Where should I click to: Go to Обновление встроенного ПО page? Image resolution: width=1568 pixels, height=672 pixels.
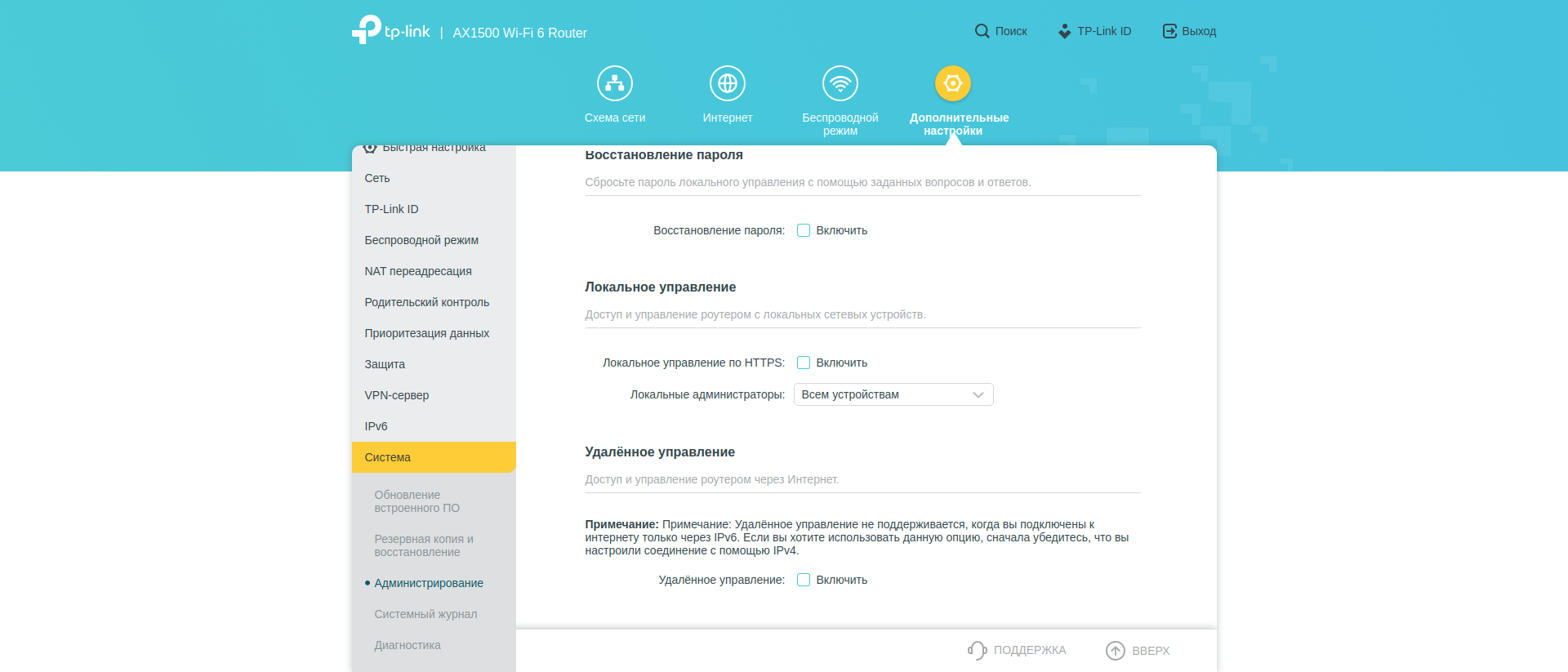click(x=416, y=501)
